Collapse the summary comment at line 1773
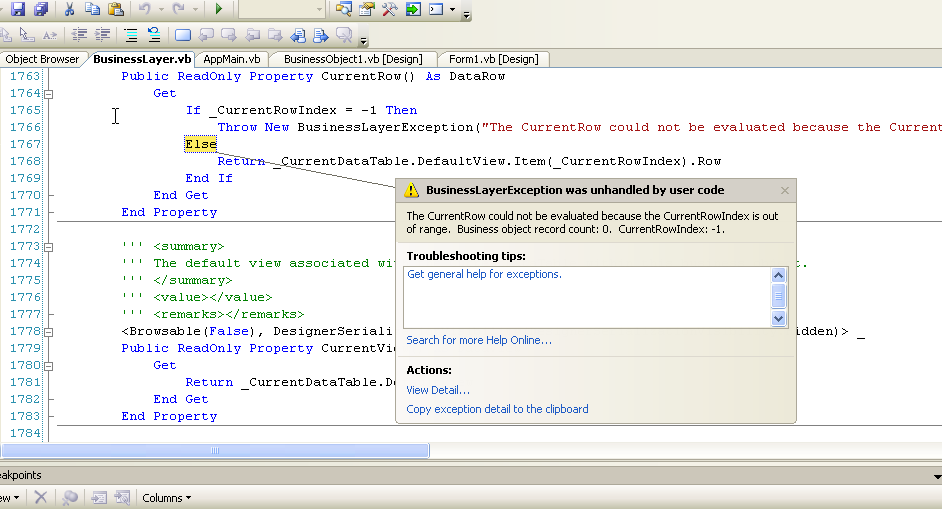 pos(48,246)
